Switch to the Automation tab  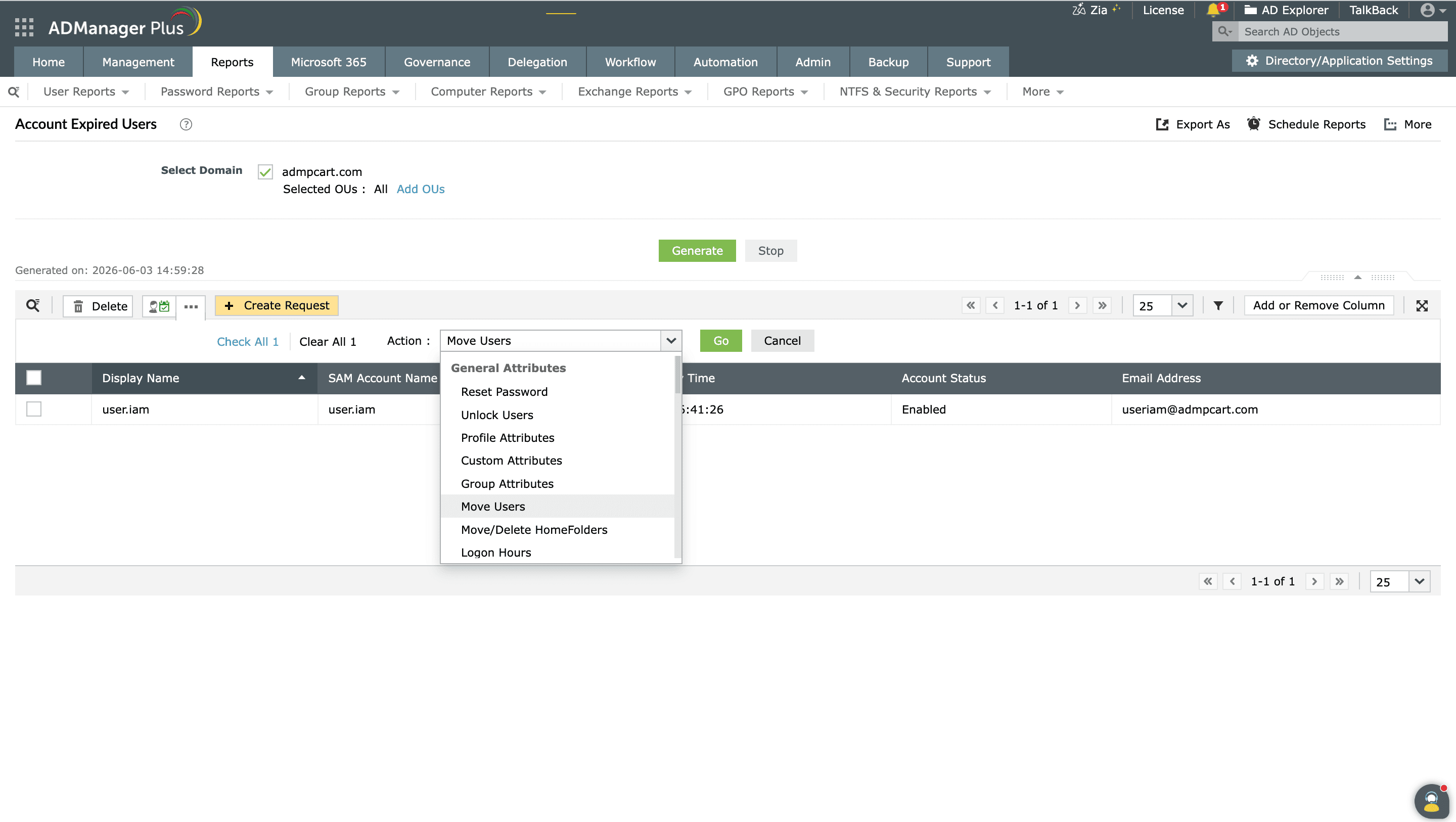click(x=725, y=62)
